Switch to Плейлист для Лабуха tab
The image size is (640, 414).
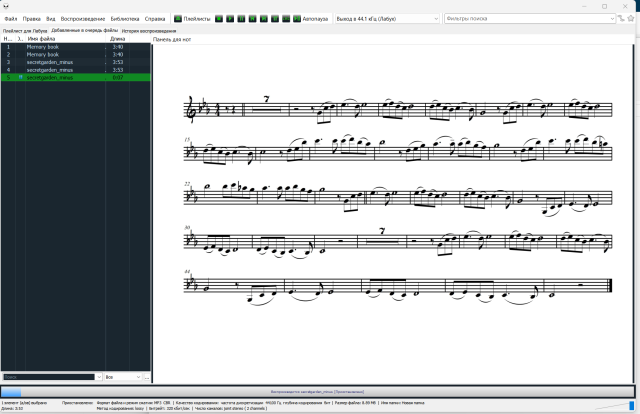(25, 31)
